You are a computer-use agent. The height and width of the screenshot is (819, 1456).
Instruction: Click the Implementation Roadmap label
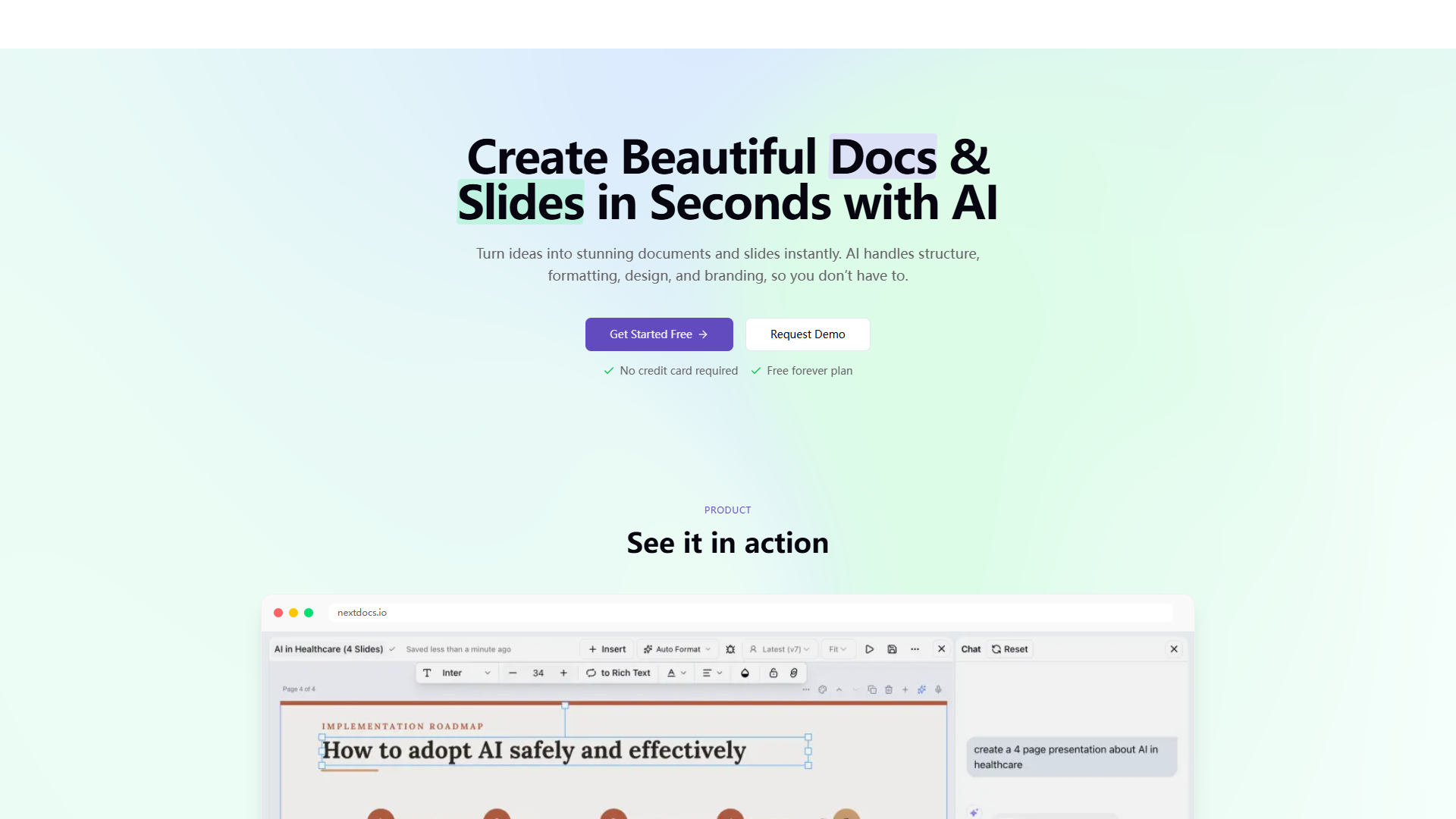tap(402, 726)
